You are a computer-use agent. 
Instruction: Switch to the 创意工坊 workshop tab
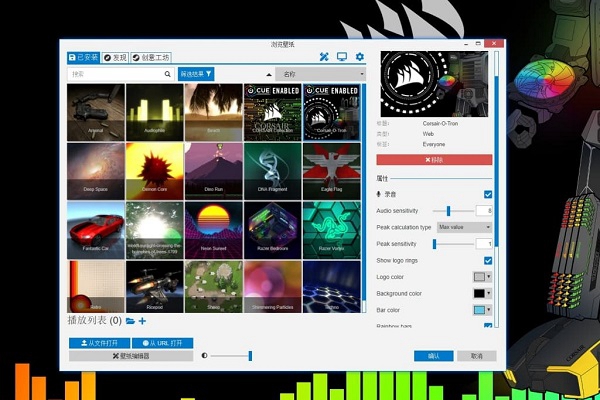pyautogui.click(x=152, y=57)
